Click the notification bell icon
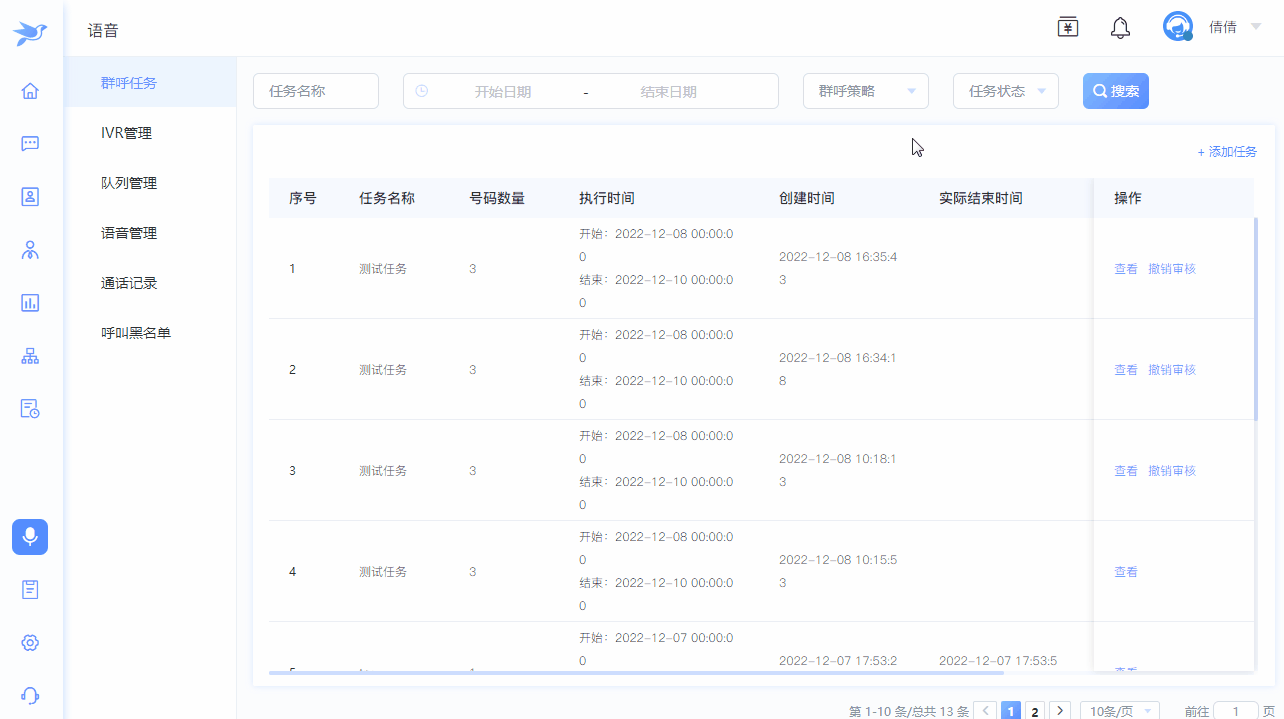 click(x=1120, y=28)
